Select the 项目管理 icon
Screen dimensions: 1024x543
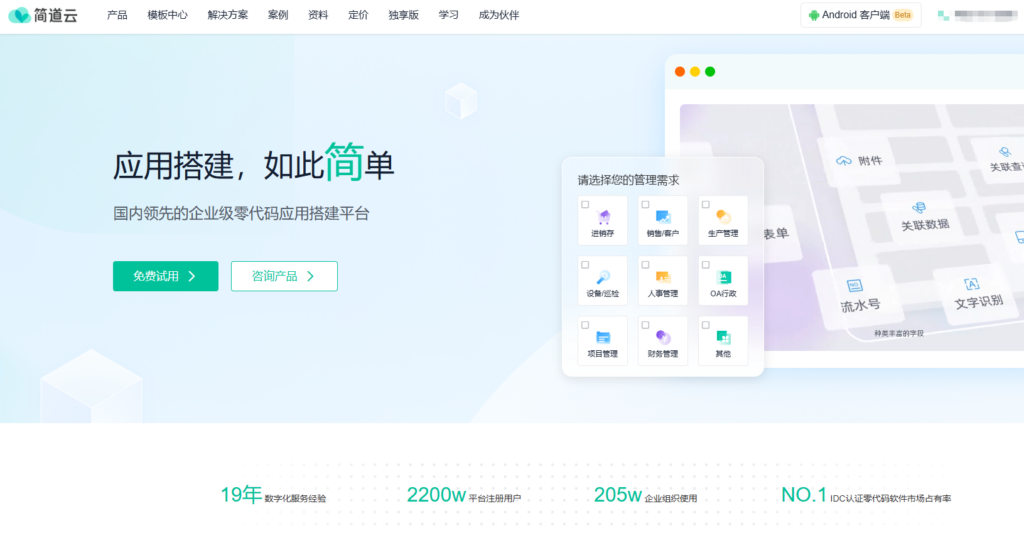603,337
